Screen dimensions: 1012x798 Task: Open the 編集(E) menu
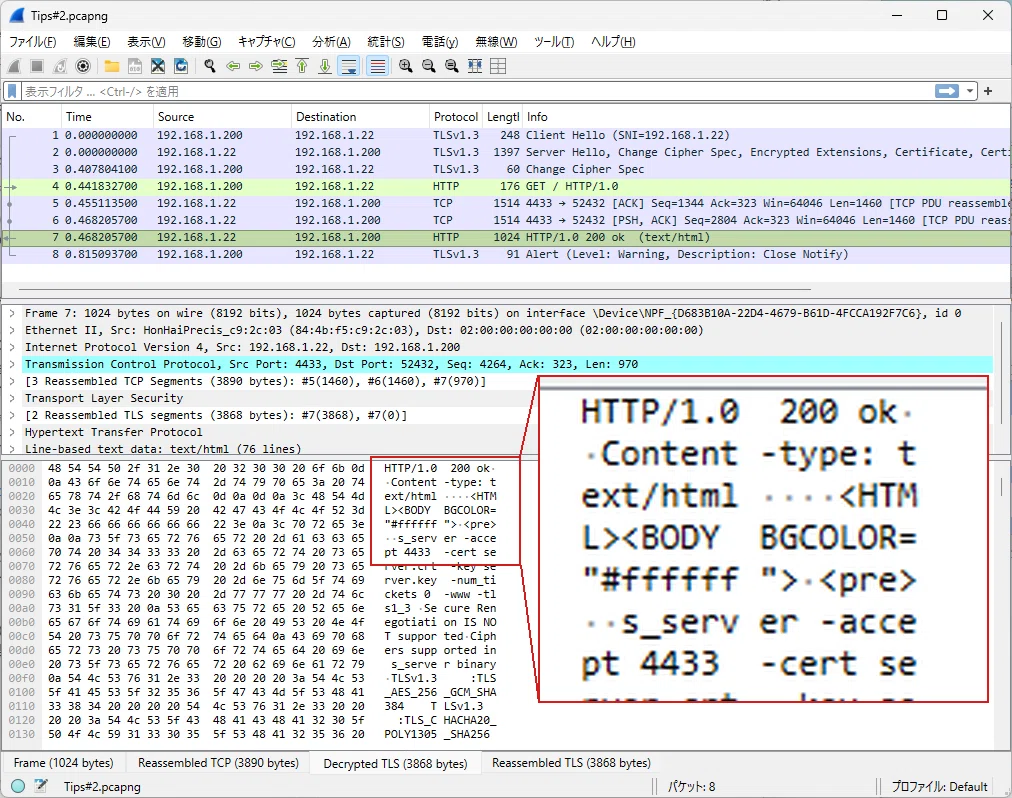92,42
